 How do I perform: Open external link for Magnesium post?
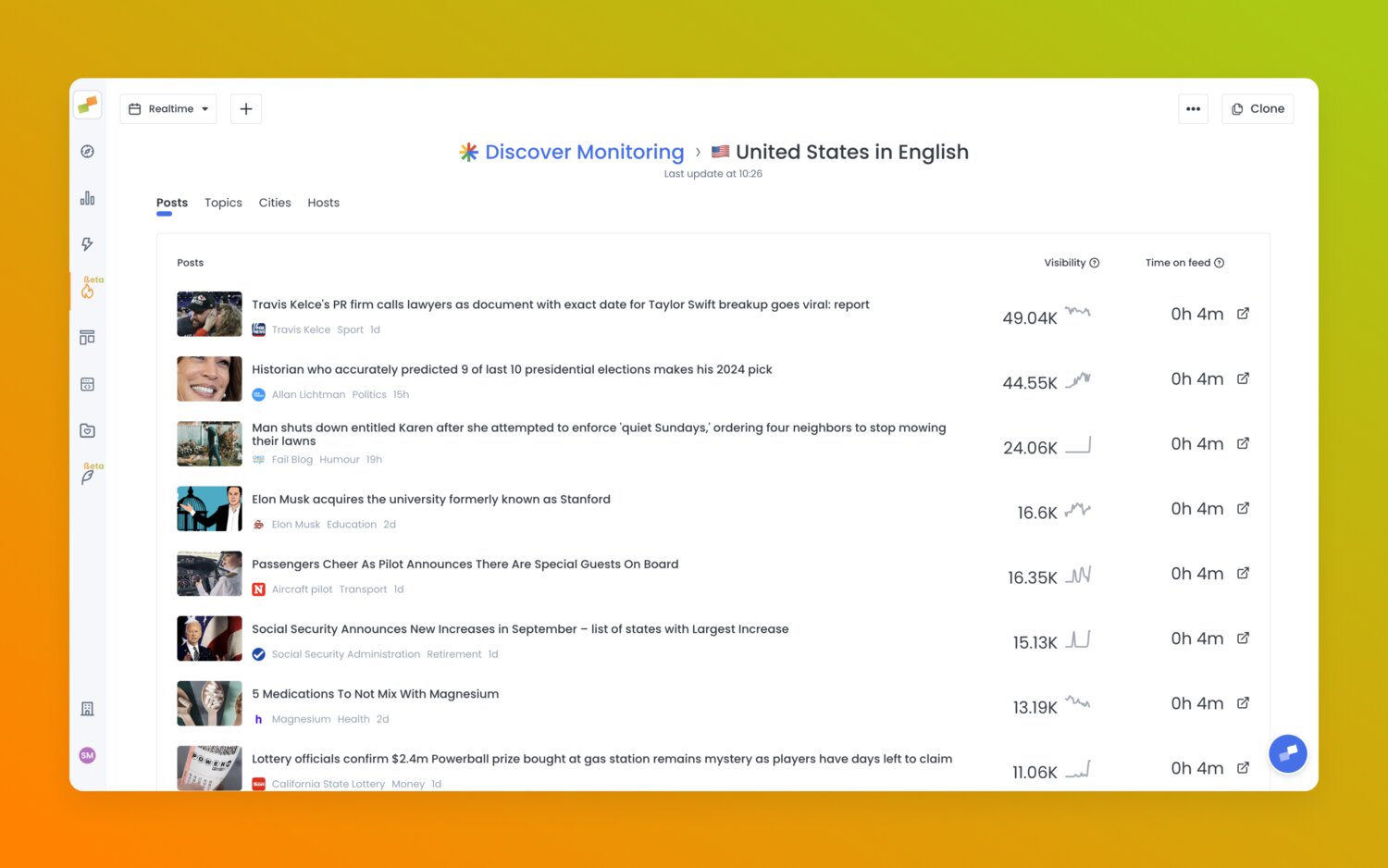(x=1244, y=703)
